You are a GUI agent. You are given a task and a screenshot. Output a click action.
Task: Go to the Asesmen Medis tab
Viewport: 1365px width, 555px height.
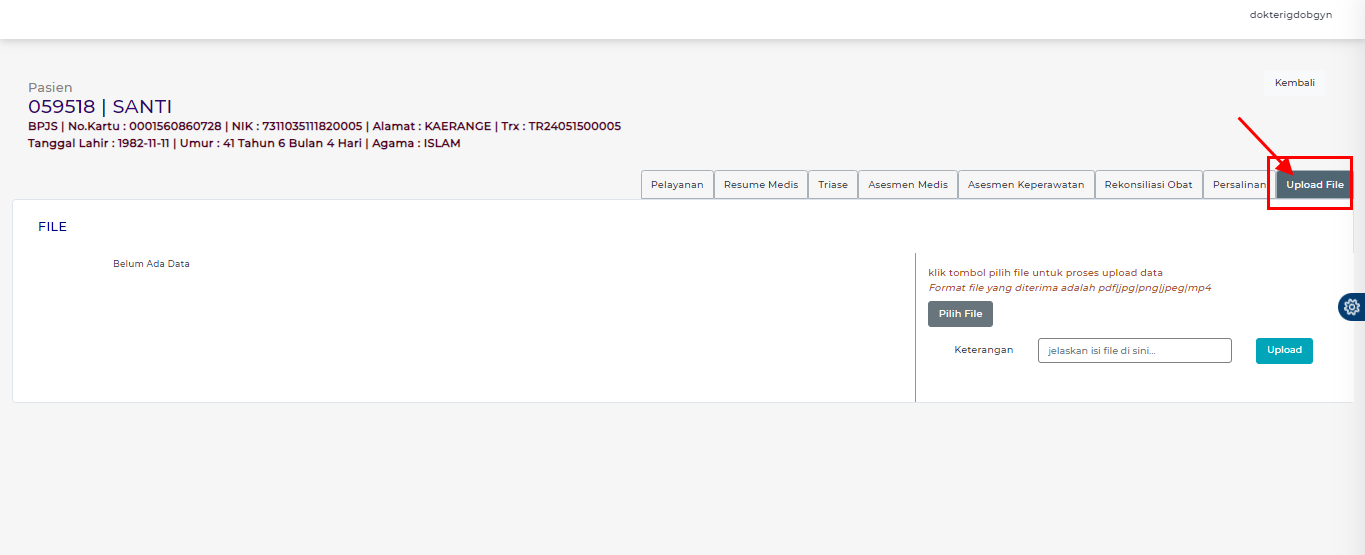[x=907, y=185]
